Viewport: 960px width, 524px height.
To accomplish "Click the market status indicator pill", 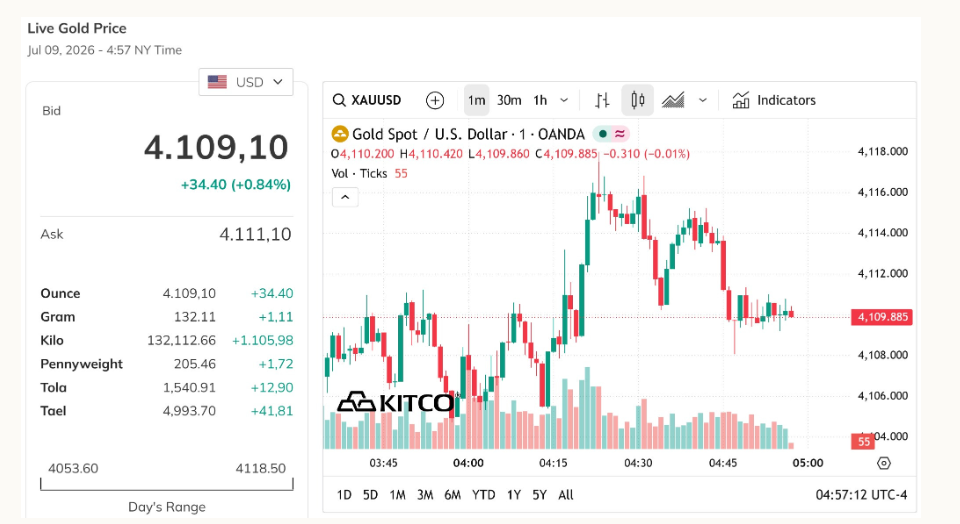I will [611, 133].
